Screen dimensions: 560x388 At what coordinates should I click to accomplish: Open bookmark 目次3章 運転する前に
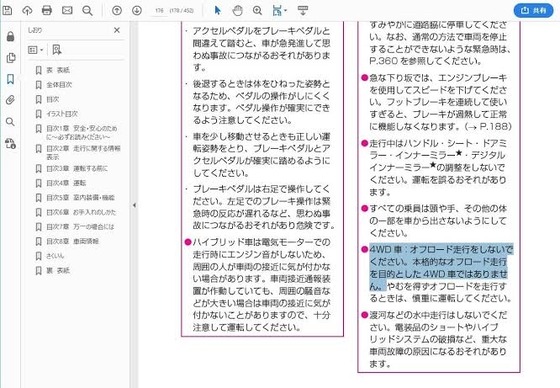(x=77, y=168)
